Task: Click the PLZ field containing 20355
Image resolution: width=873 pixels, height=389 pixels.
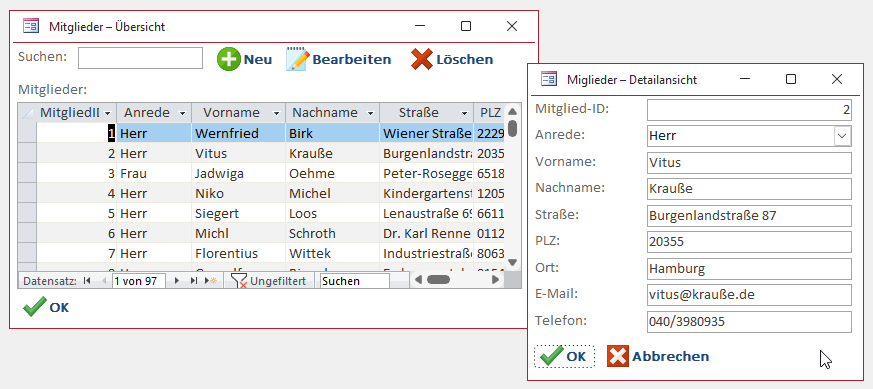Action: [x=749, y=242]
